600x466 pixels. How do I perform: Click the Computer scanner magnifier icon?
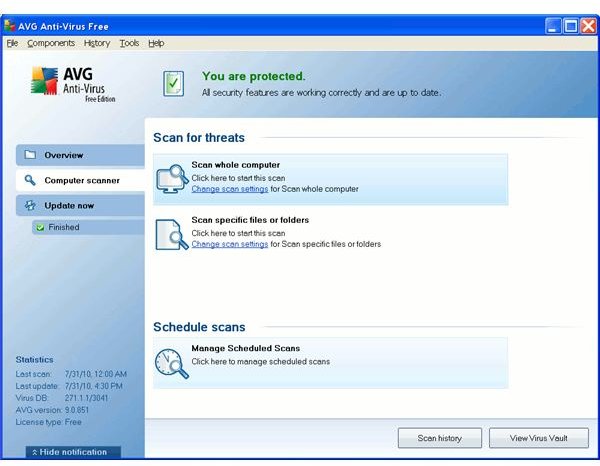coord(30,180)
